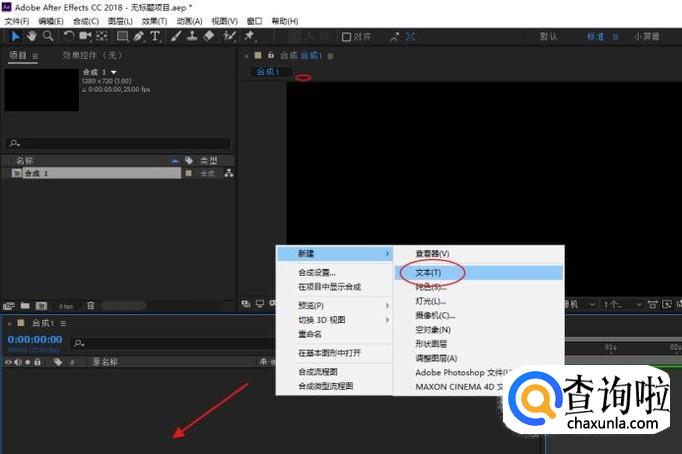Click the 8 bpc color depth button
The width and height of the screenshot is (682, 454).
[66, 305]
